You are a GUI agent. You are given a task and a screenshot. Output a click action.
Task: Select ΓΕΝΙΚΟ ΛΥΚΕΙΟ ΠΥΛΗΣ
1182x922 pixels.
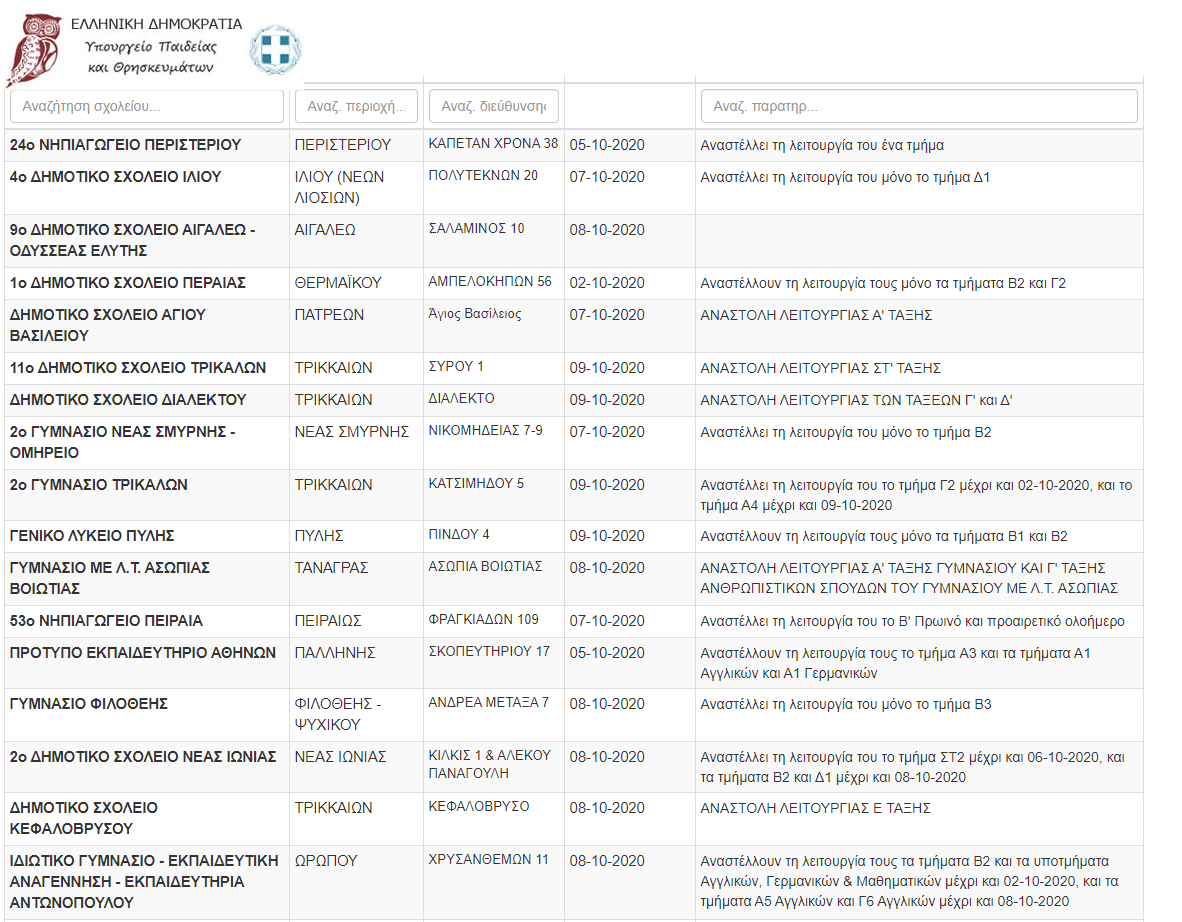point(92,536)
